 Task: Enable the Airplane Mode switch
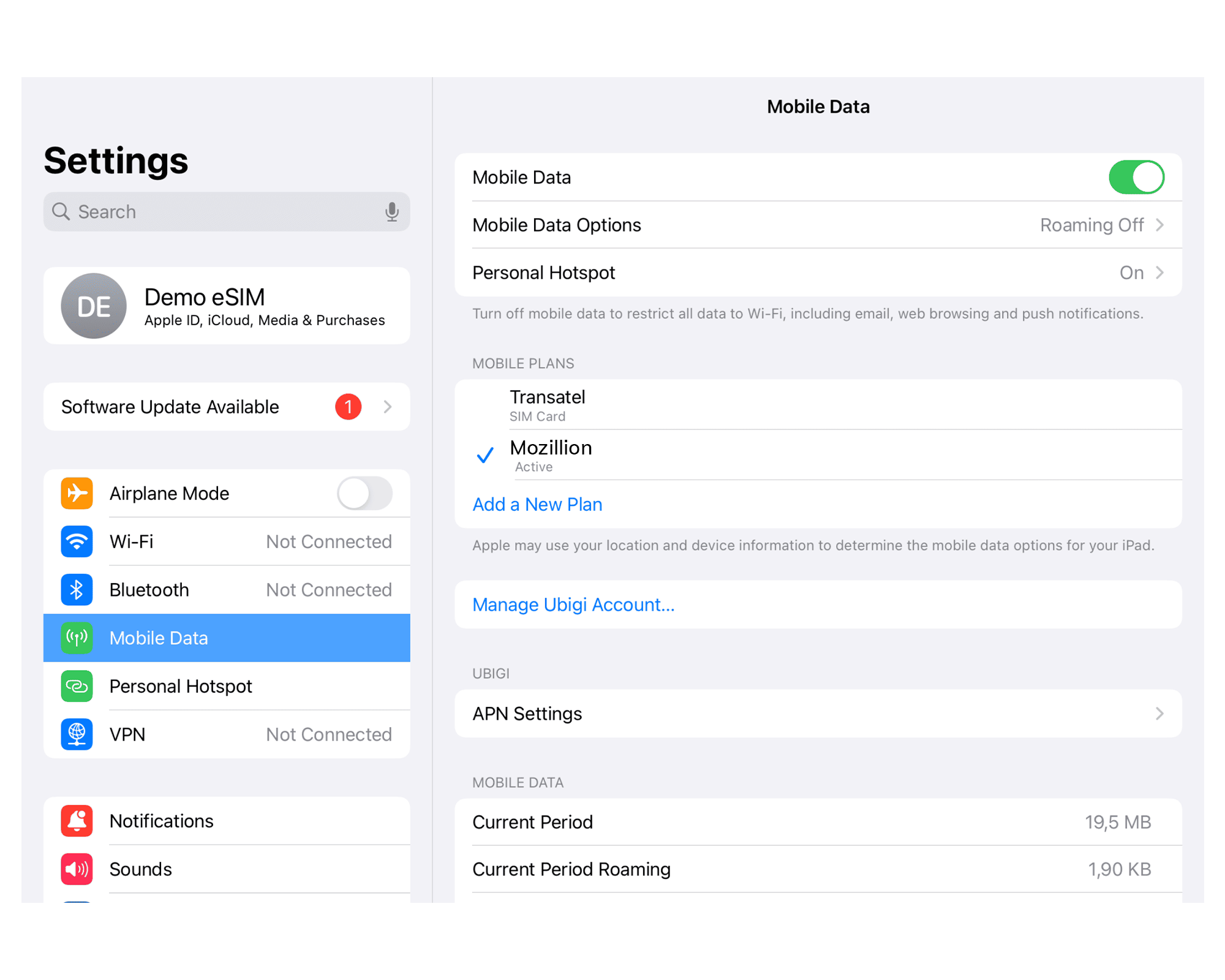[x=364, y=493]
